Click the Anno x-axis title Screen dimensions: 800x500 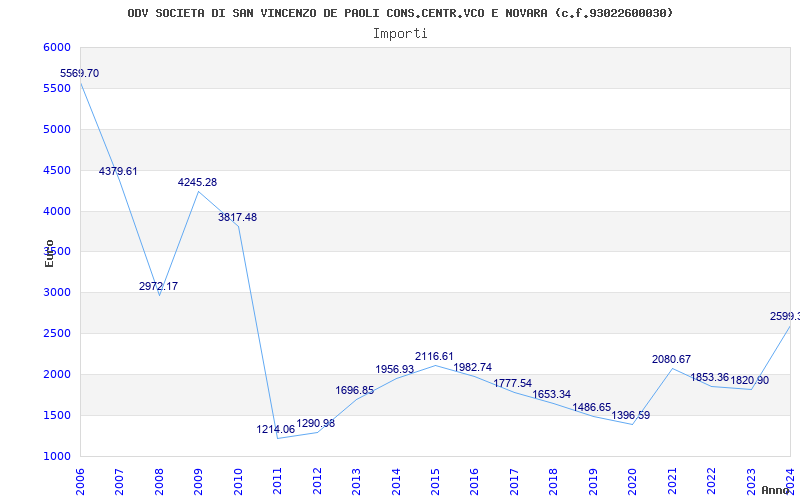click(x=776, y=490)
